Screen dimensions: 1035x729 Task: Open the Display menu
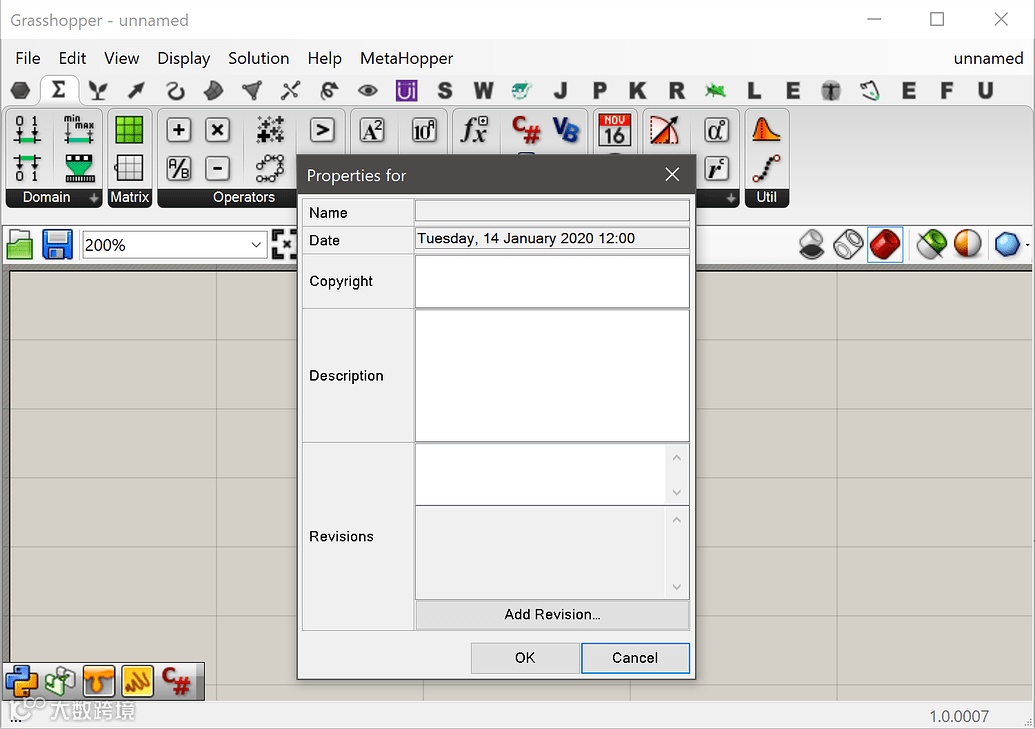[184, 58]
